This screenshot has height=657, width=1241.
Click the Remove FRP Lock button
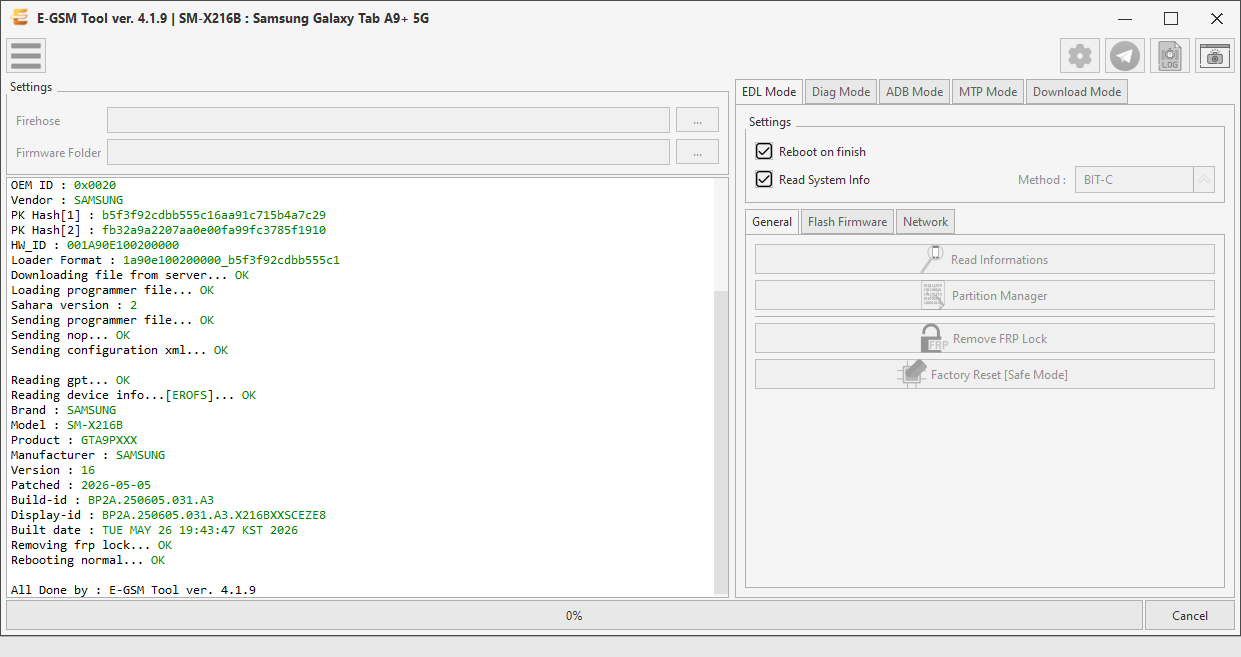984,338
